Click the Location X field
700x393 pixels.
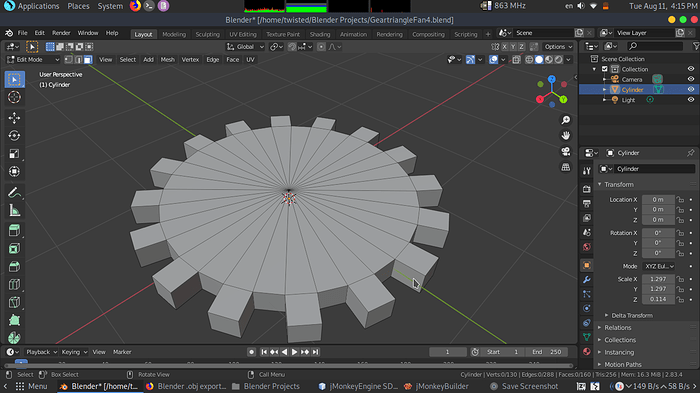(658, 200)
